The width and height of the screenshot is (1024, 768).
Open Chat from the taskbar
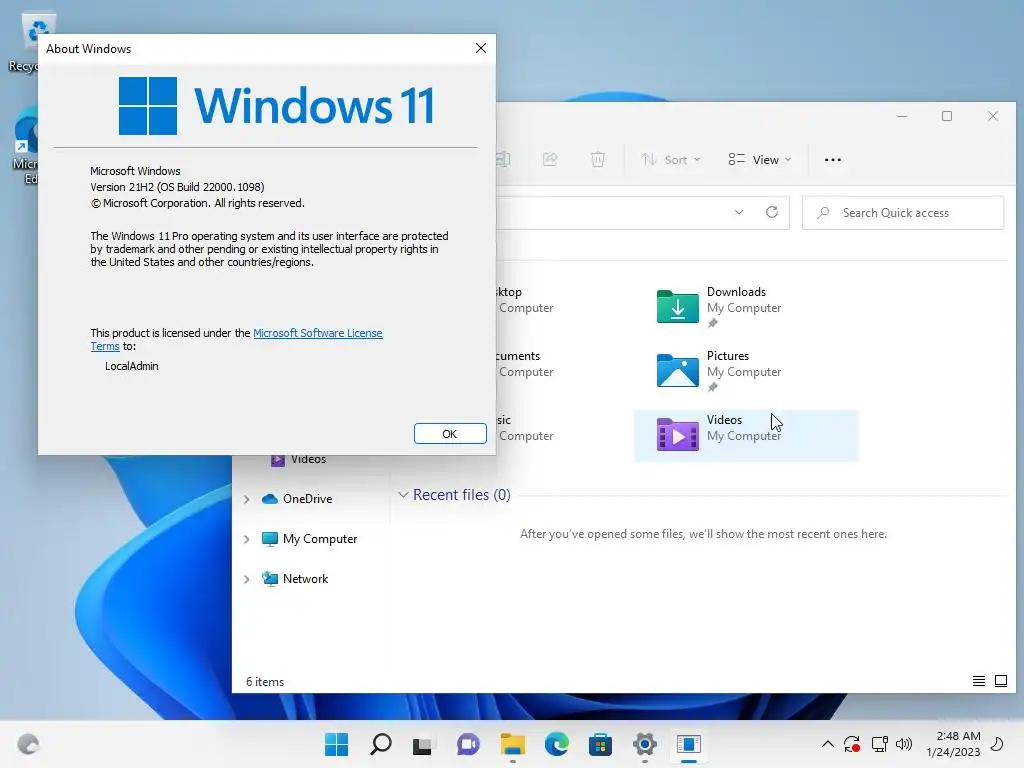(x=468, y=744)
